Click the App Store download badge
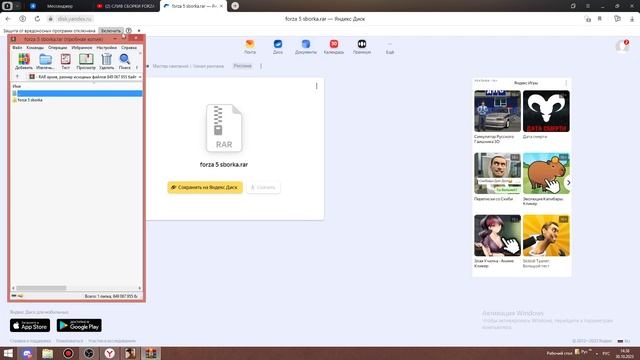This screenshot has width=640, height=360. coord(30,325)
